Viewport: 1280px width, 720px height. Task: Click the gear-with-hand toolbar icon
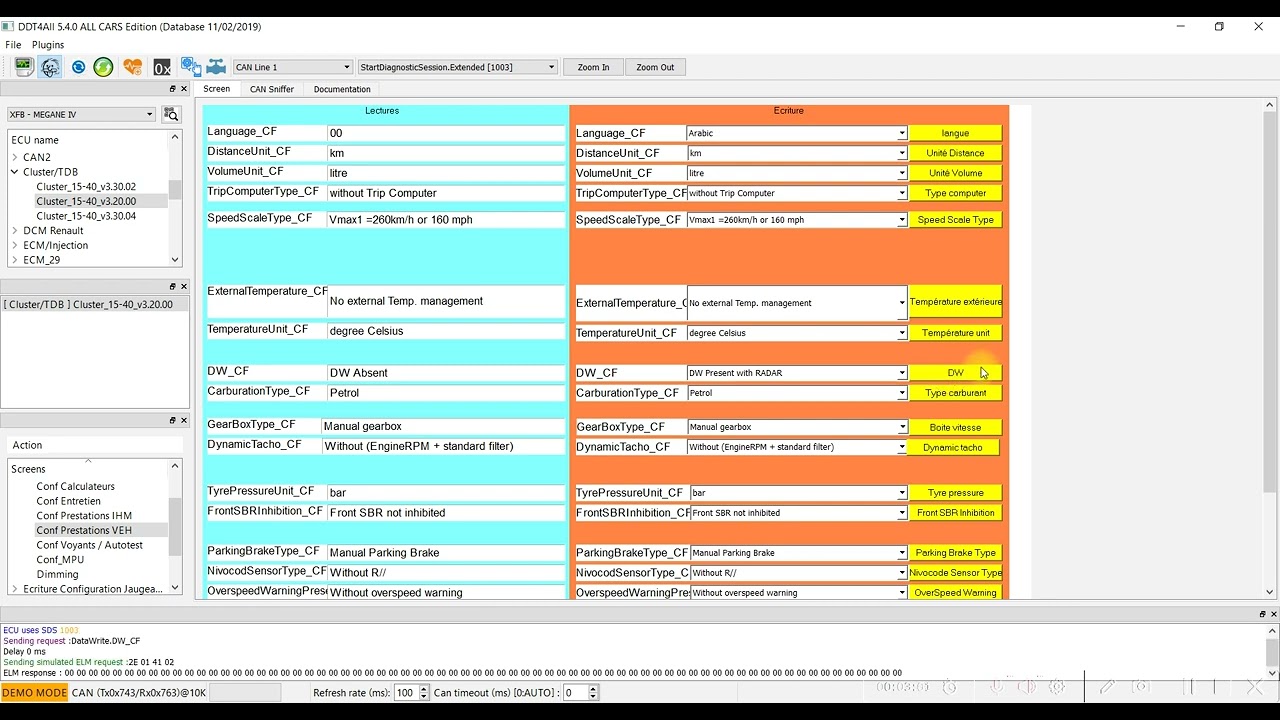point(190,67)
